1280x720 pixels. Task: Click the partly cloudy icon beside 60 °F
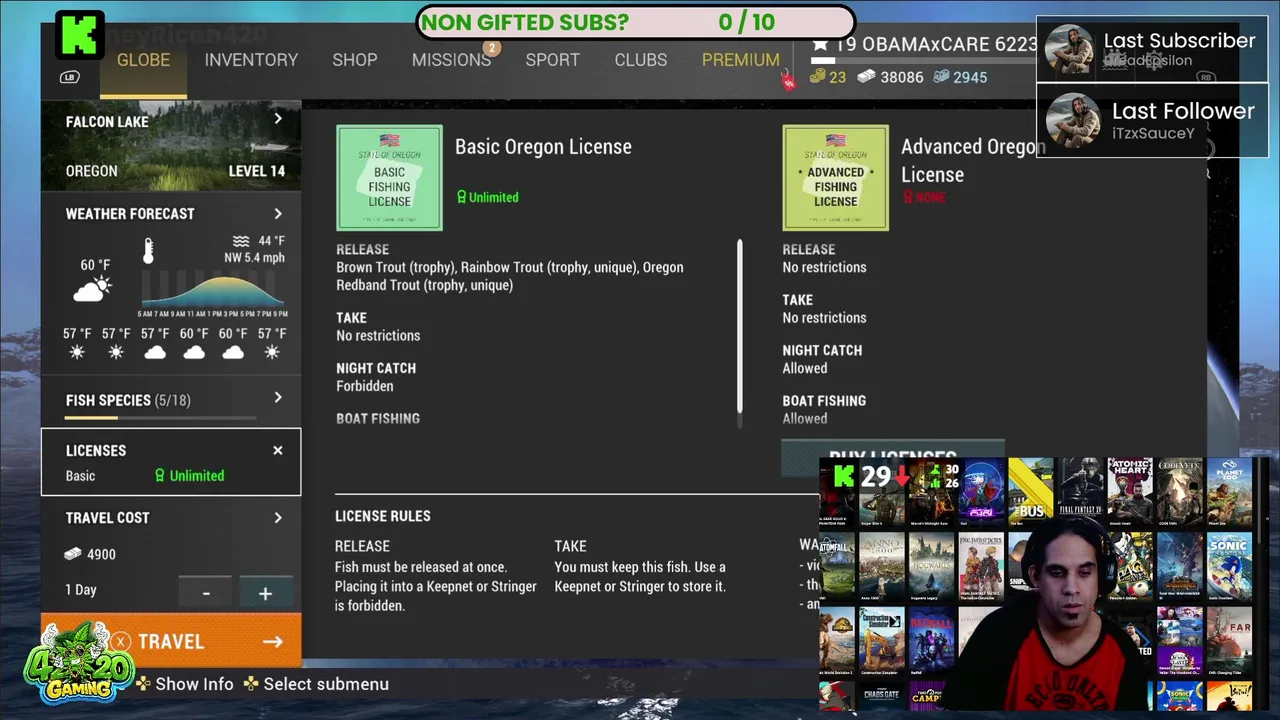click(x=92, y=291)
